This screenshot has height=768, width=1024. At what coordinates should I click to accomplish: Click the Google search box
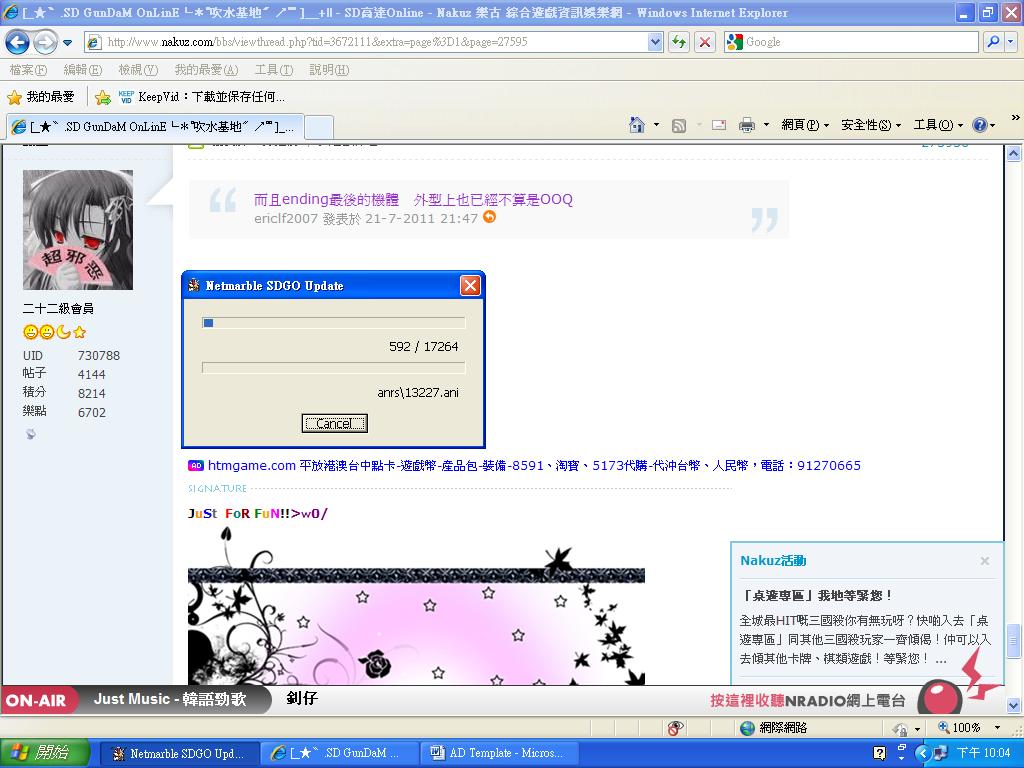852,42
